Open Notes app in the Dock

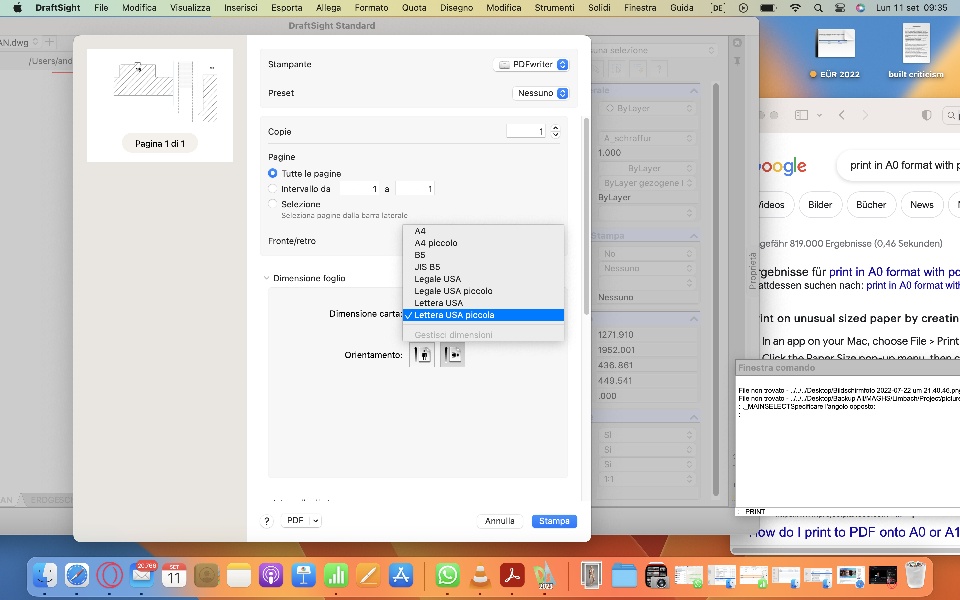[x=239, y=576]
